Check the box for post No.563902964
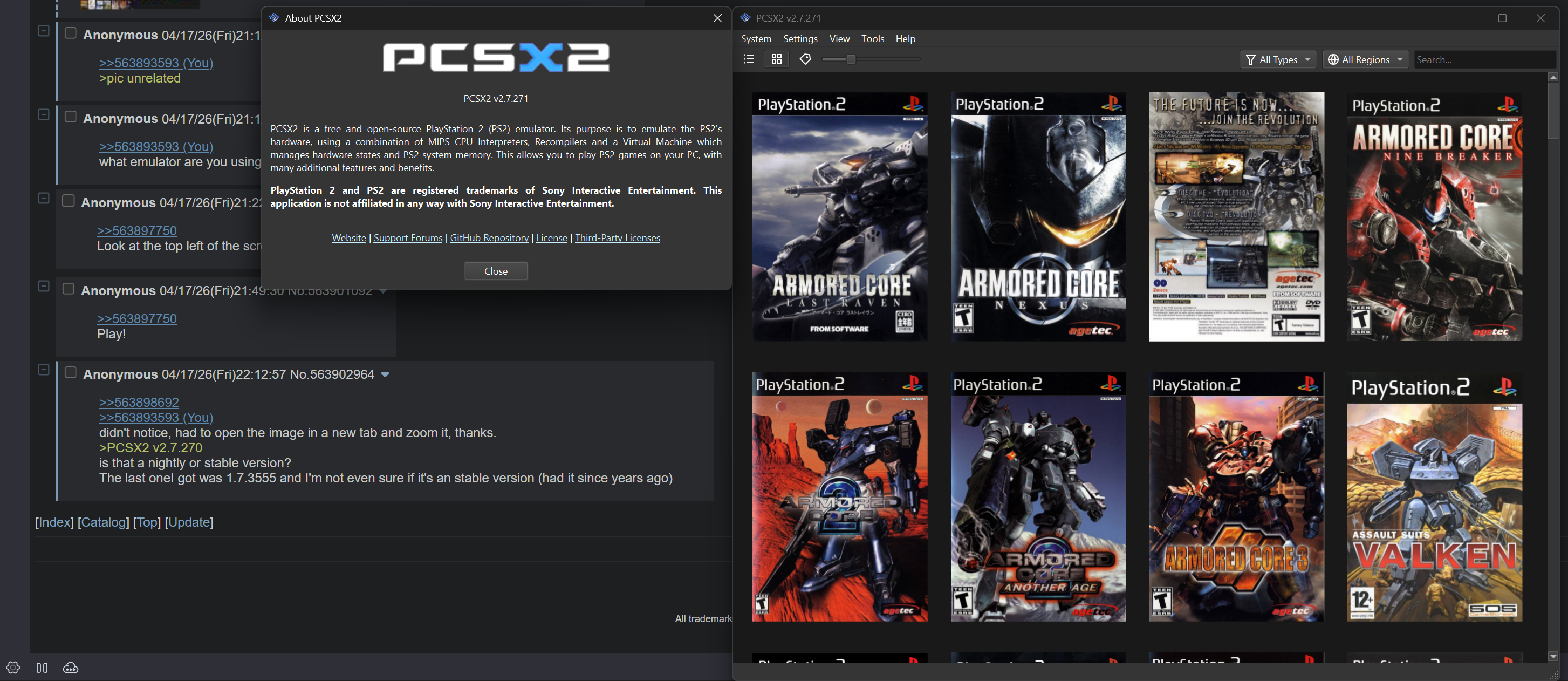 pyautogui.click(x=71, y=372)
